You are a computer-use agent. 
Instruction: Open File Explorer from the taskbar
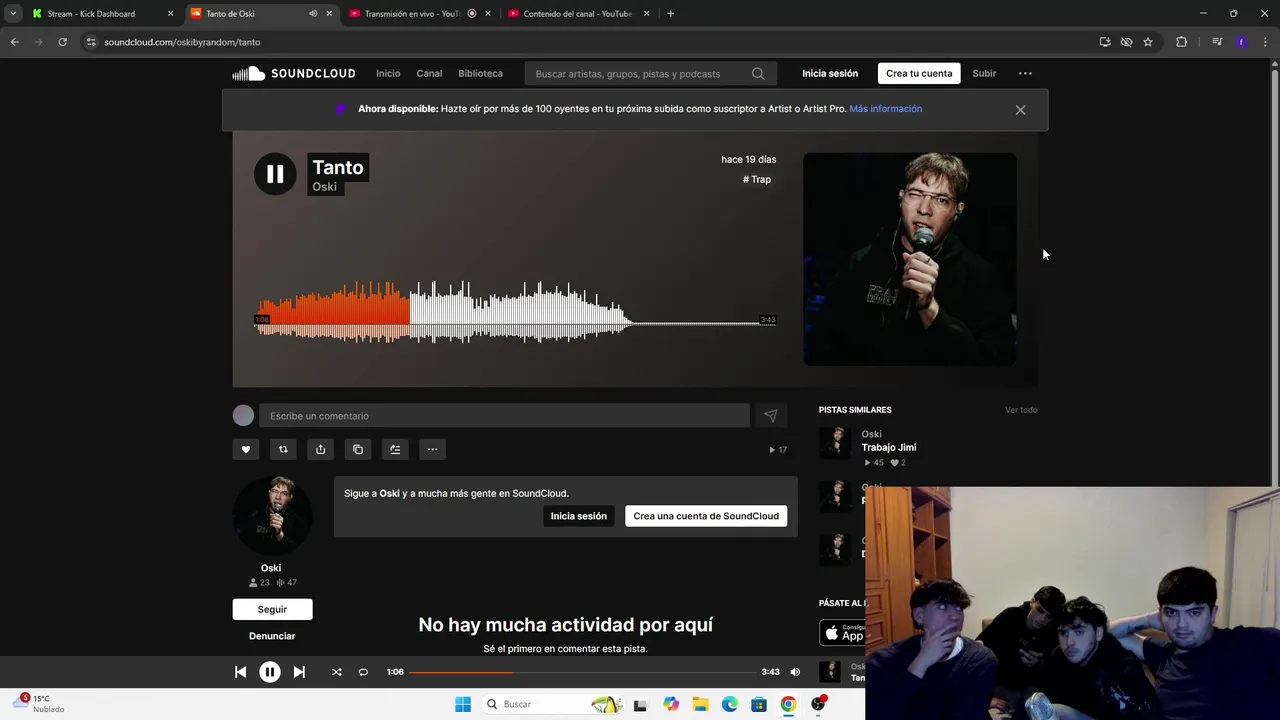point(700,704)
